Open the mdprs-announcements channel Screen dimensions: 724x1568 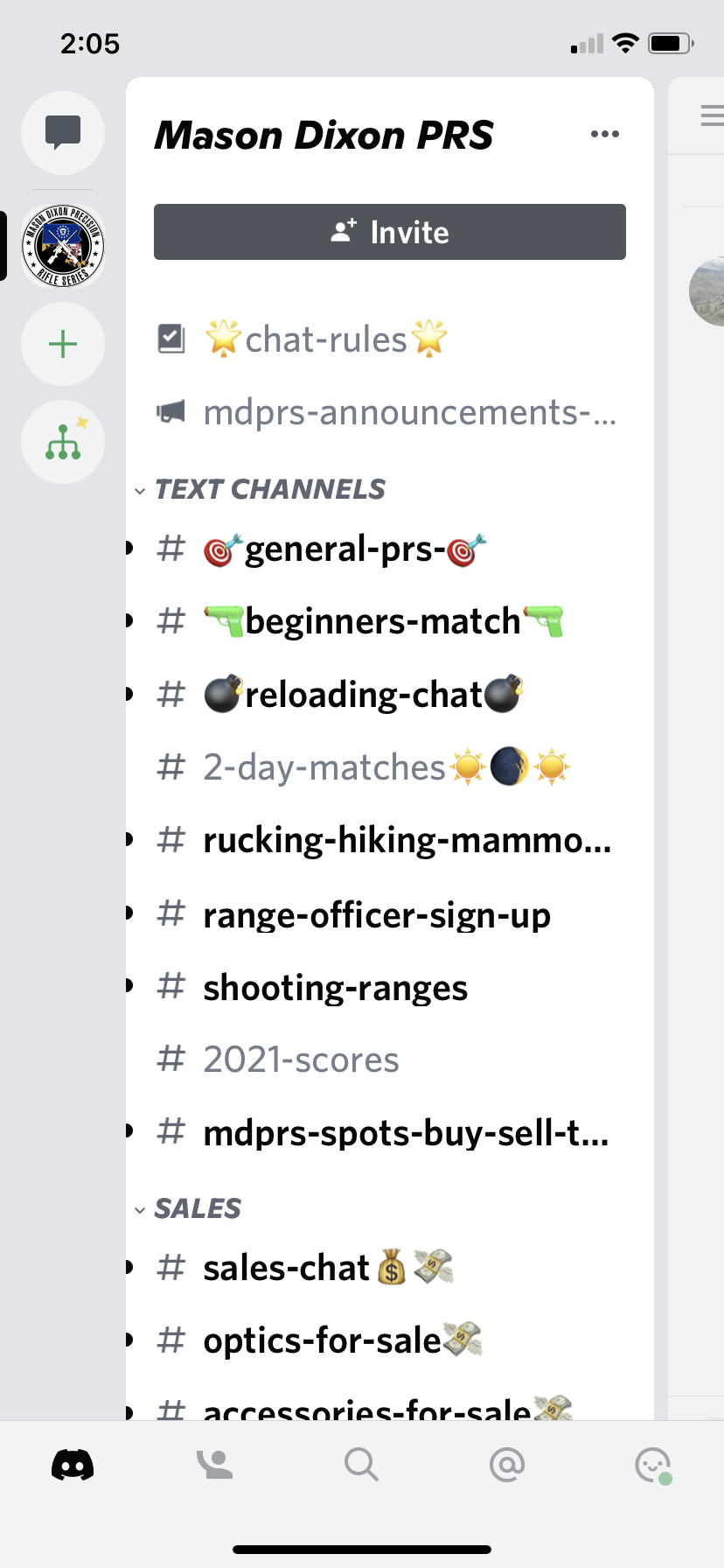[x=390, y=411]
